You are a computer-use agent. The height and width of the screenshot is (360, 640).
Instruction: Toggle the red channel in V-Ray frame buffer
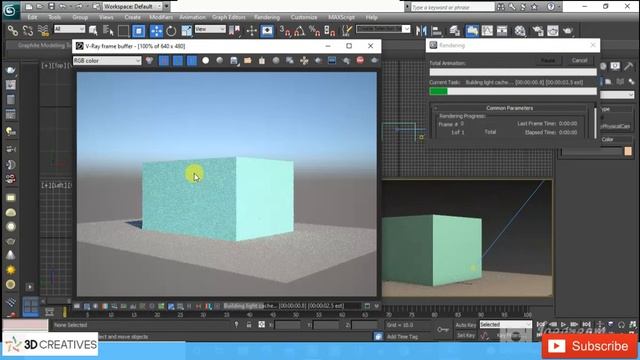click(x=164, y=60)
